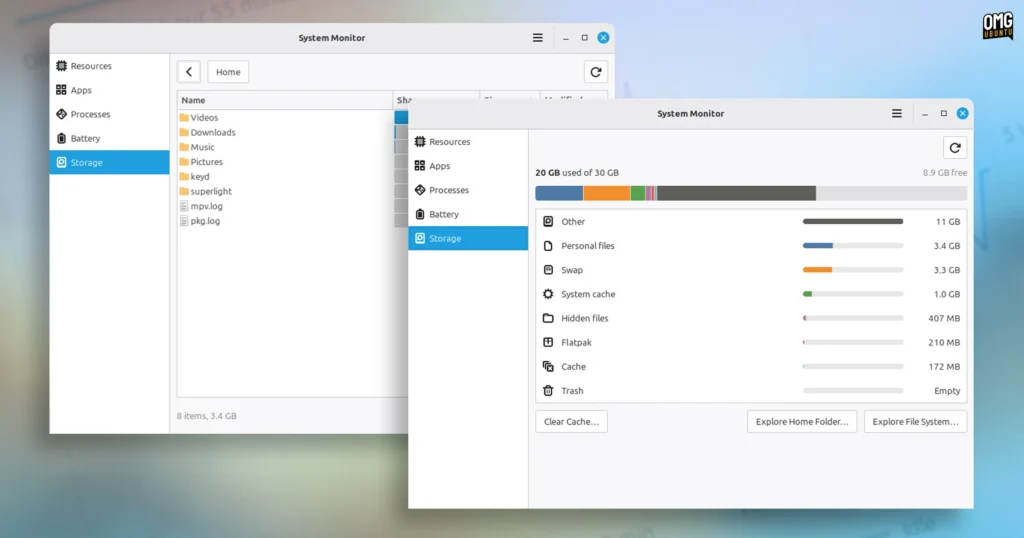Click Storage disk icon in front window sidebar

tap(420, 238)
